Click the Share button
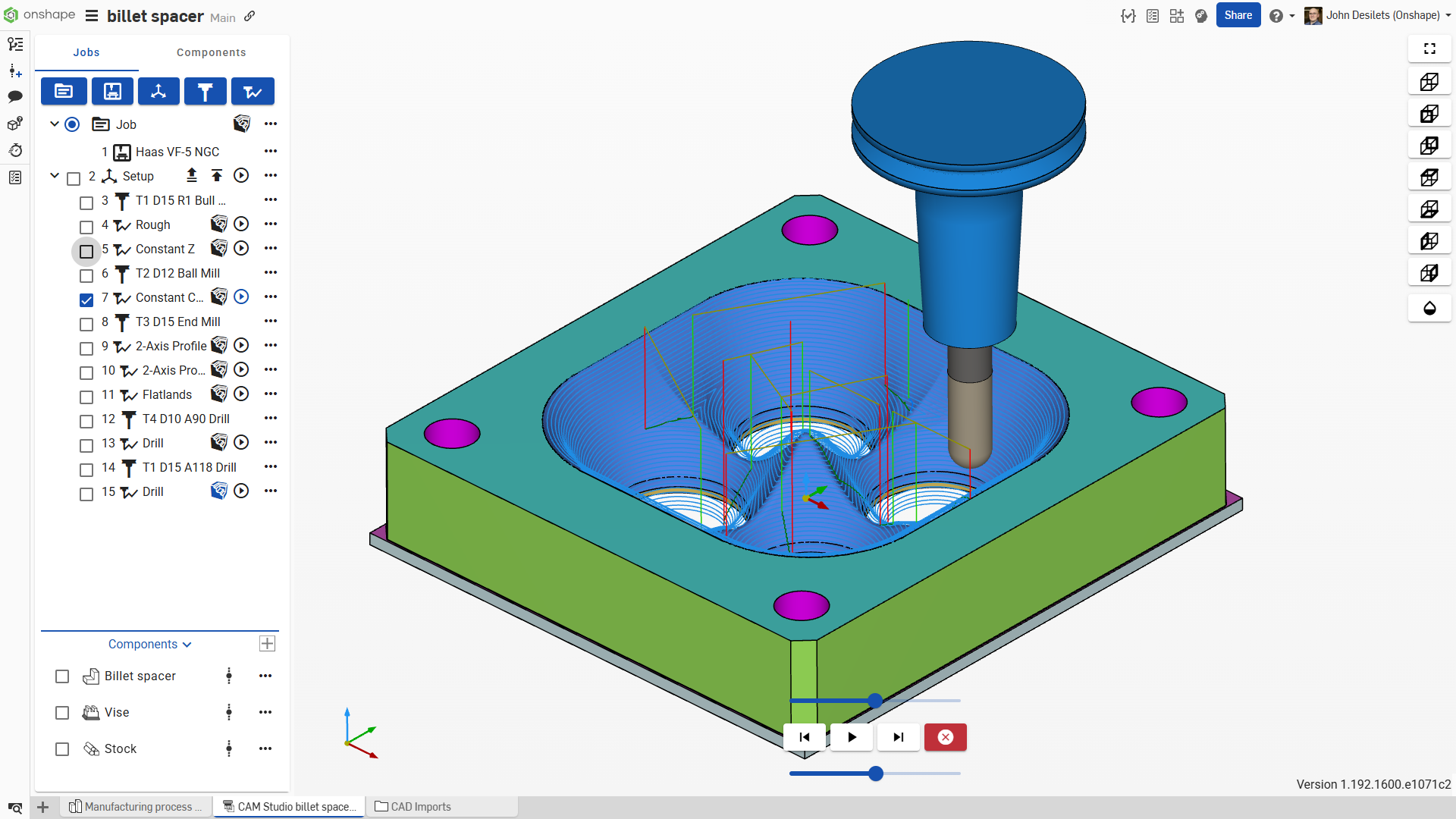Viewport: 1456px width, 819px height. coord(1238,15)
